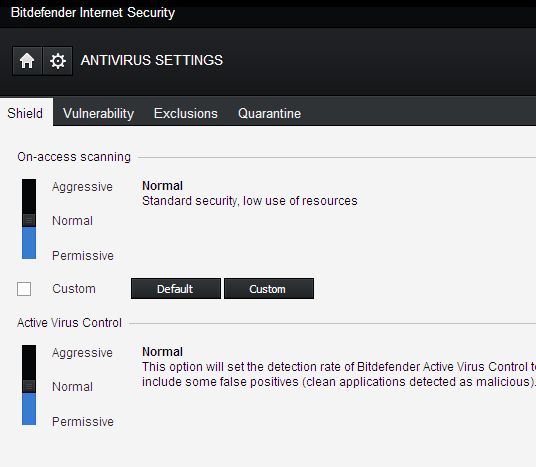The image size is (536, 467).
Task: Select Normal level for On-access scanning
Action: (72, 221)
